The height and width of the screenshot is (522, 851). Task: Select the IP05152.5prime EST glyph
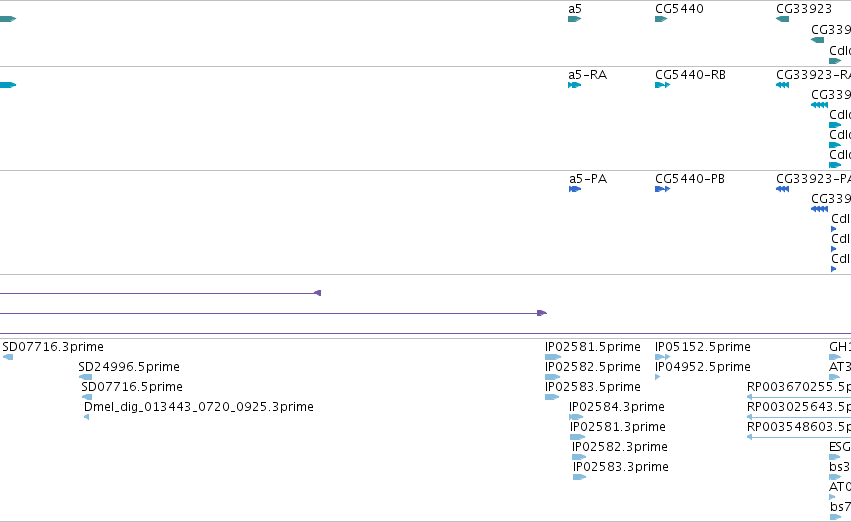663,357
